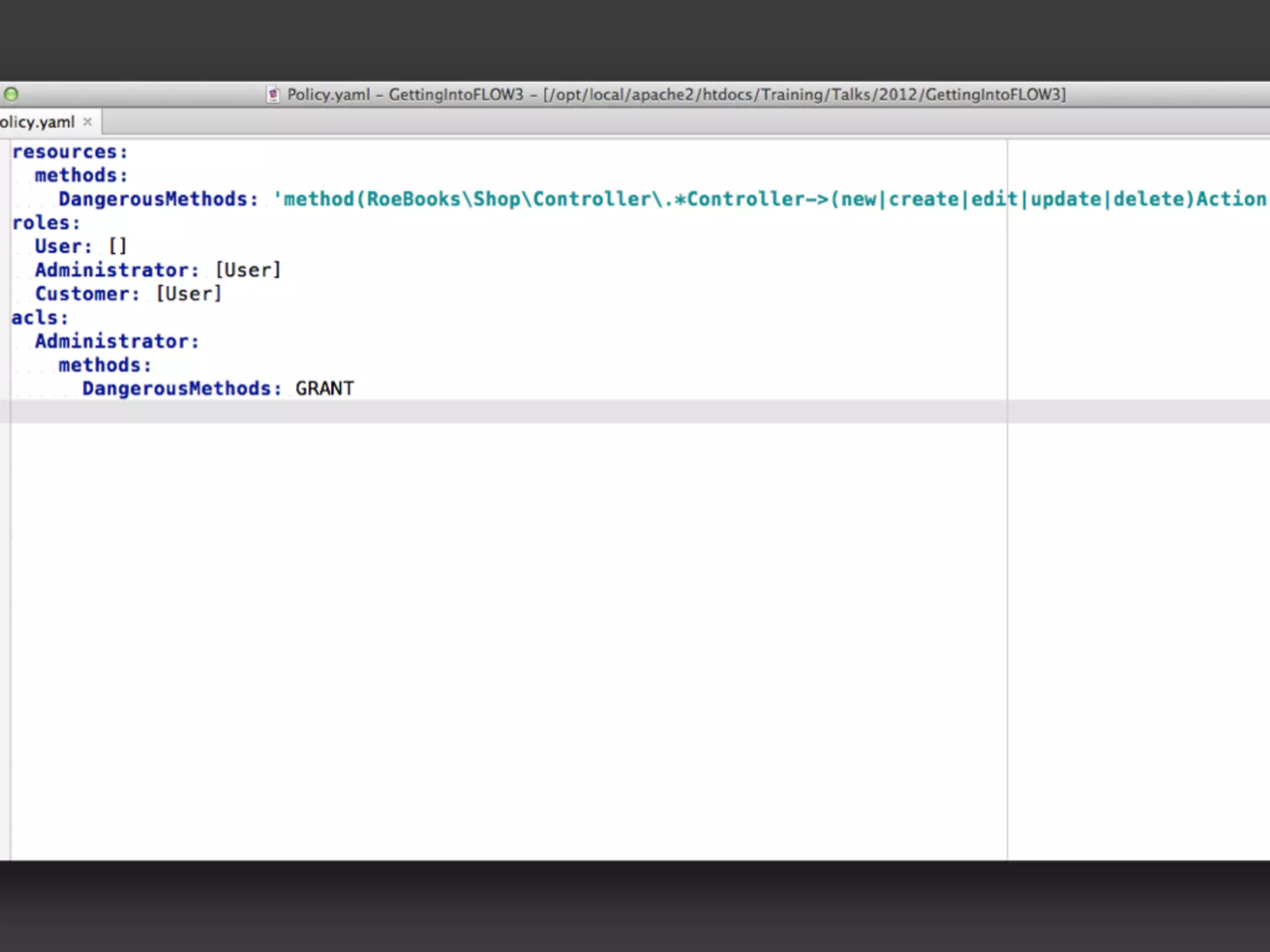
Task: Click the highlighted empty line below GRANT
Action: coord(496,412)
